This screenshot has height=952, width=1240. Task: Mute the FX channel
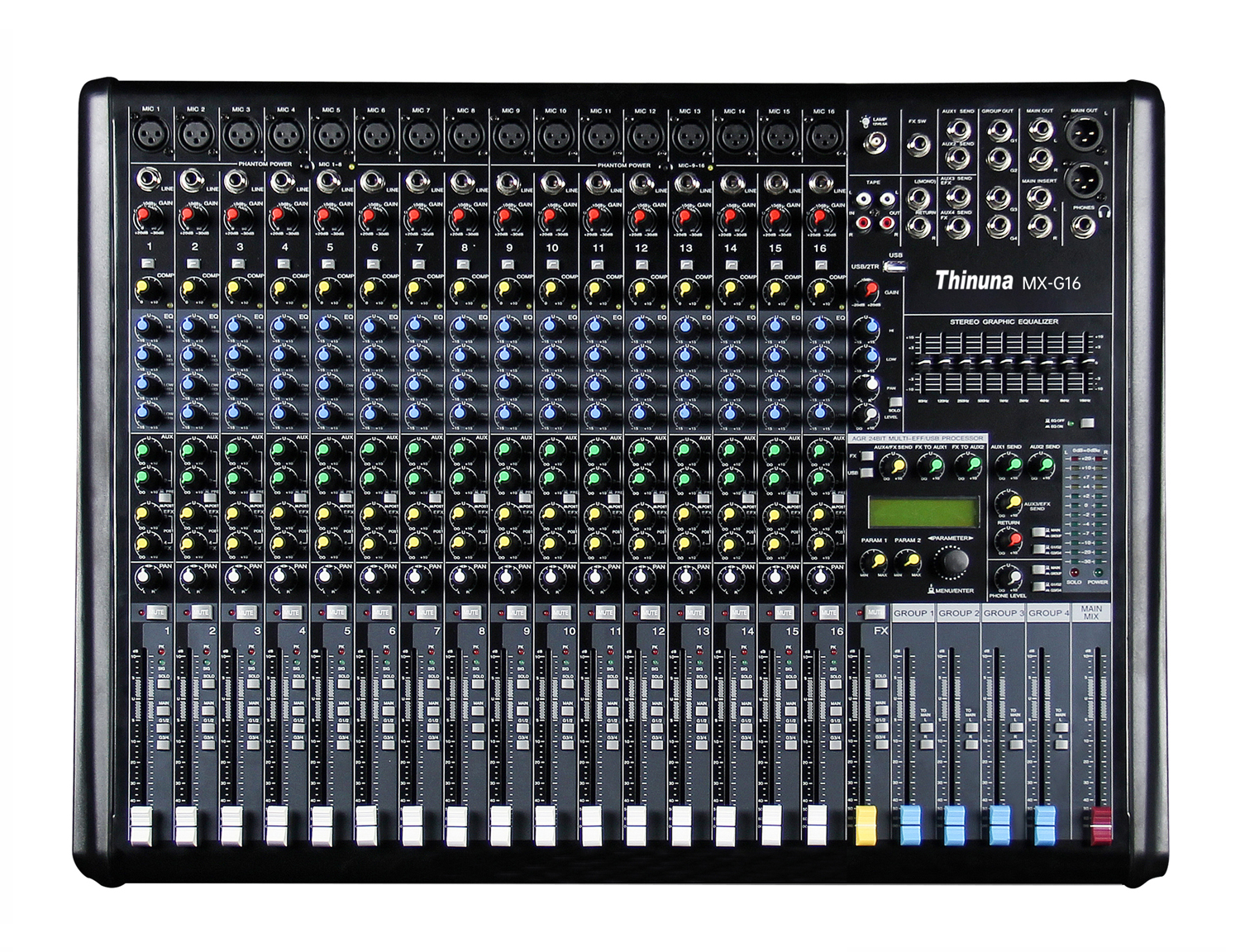coord(875,612)
